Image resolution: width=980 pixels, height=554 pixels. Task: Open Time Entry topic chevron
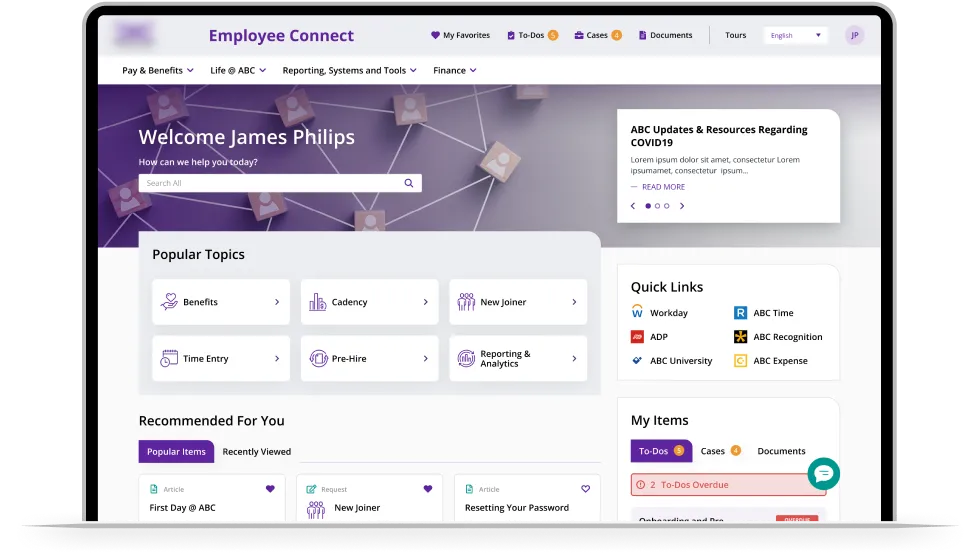[277, 359]
